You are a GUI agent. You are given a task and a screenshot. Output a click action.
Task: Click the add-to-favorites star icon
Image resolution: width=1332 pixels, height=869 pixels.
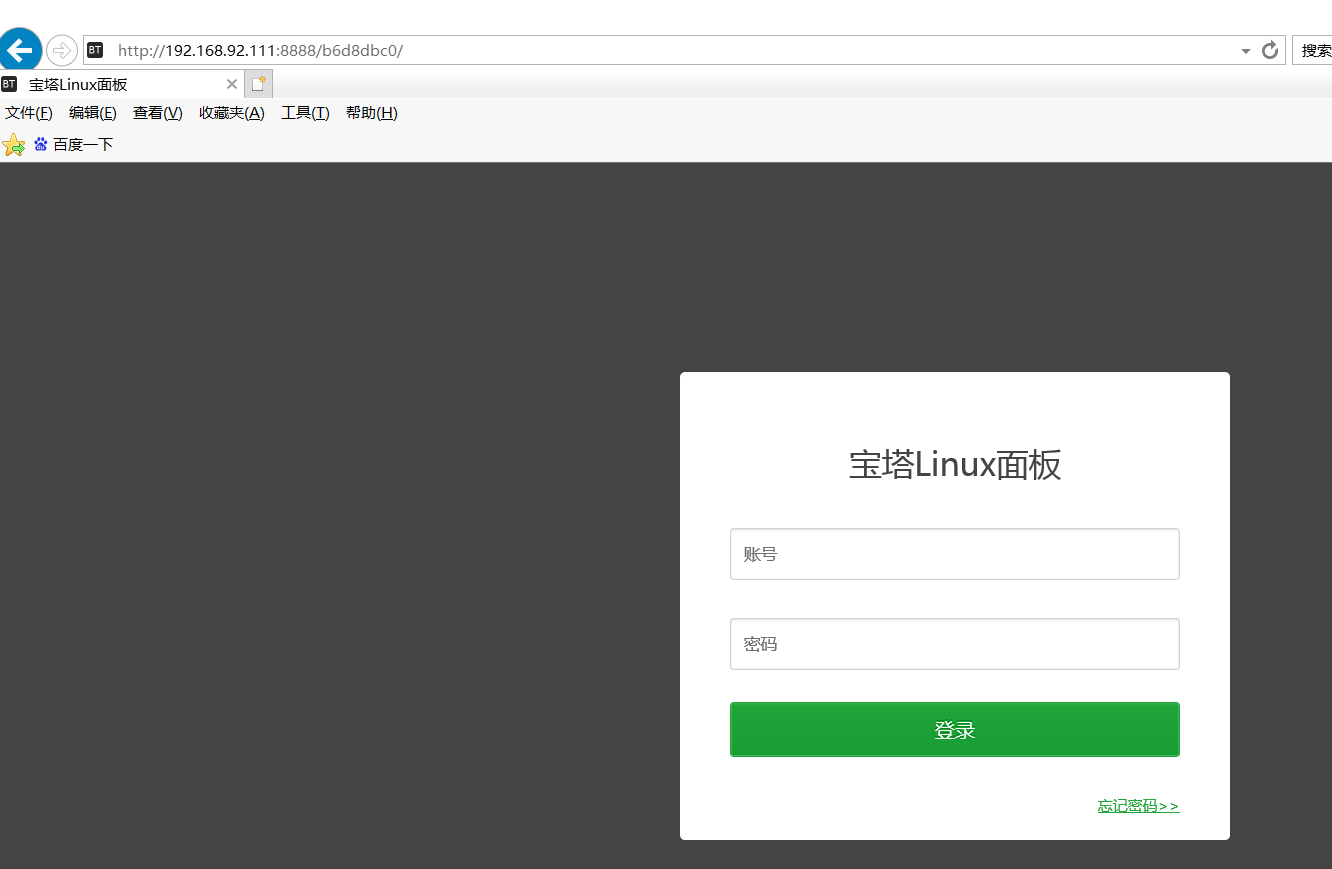coord(14,145)
